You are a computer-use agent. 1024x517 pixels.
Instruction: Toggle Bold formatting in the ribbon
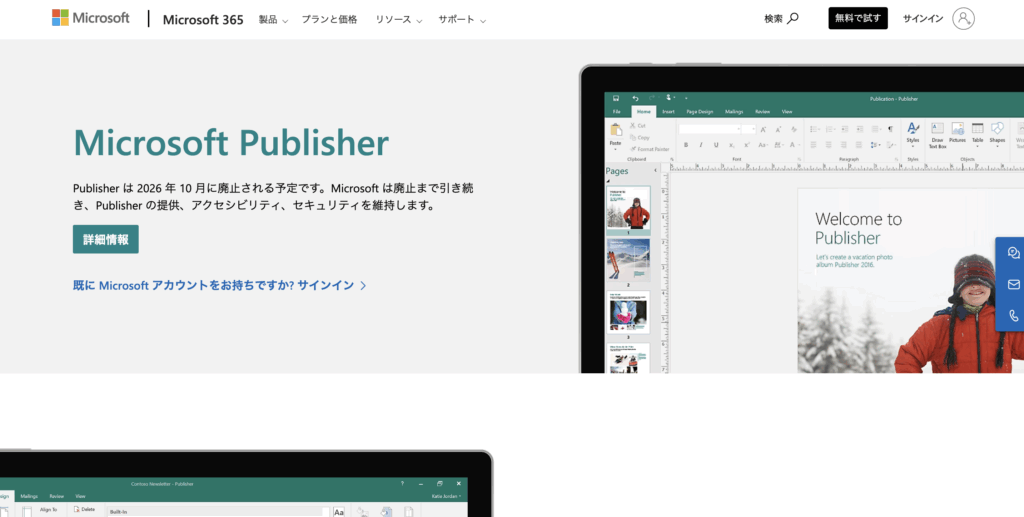coord(686,145)
